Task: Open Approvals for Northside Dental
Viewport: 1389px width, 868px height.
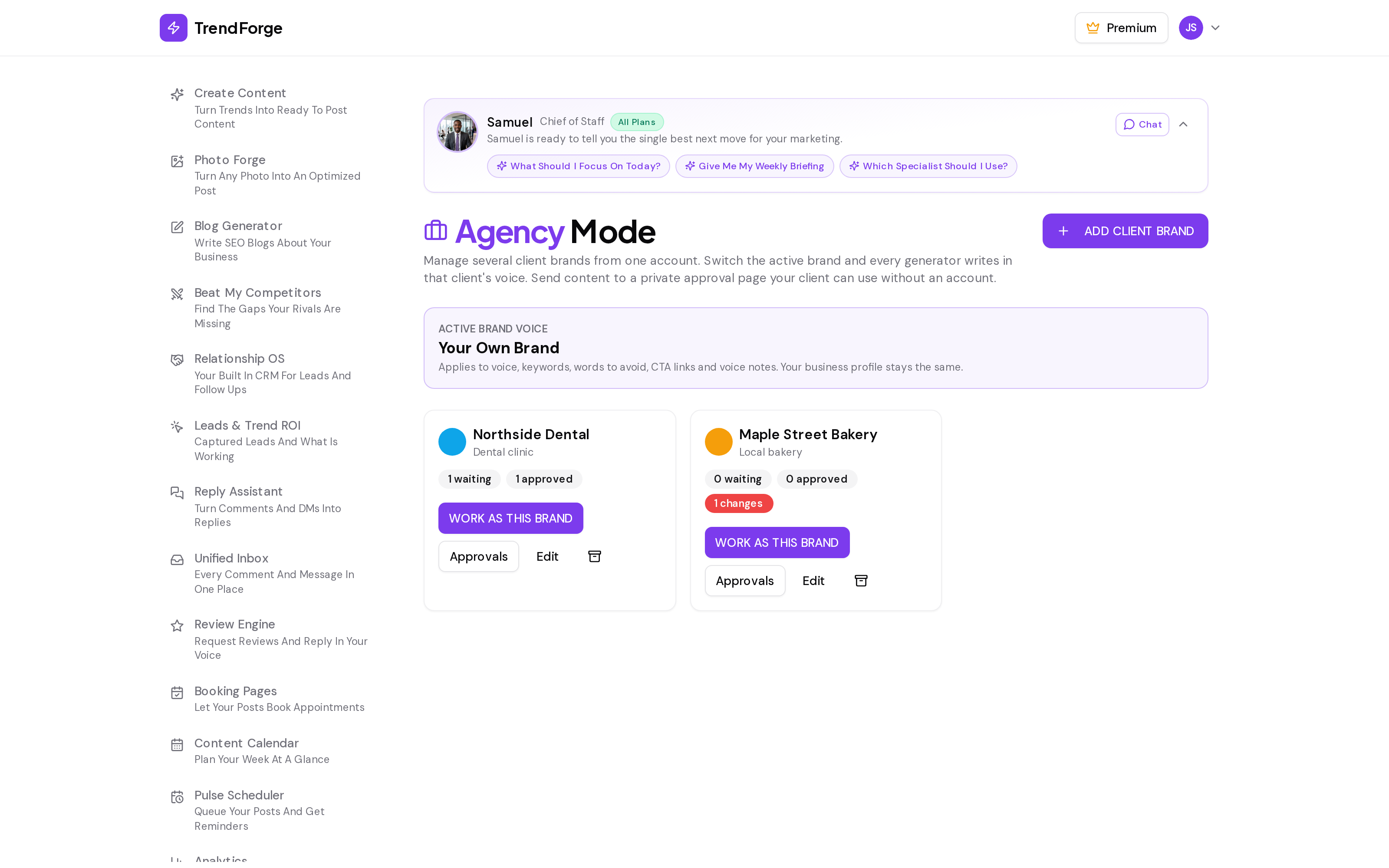Action: pos(479,556)
